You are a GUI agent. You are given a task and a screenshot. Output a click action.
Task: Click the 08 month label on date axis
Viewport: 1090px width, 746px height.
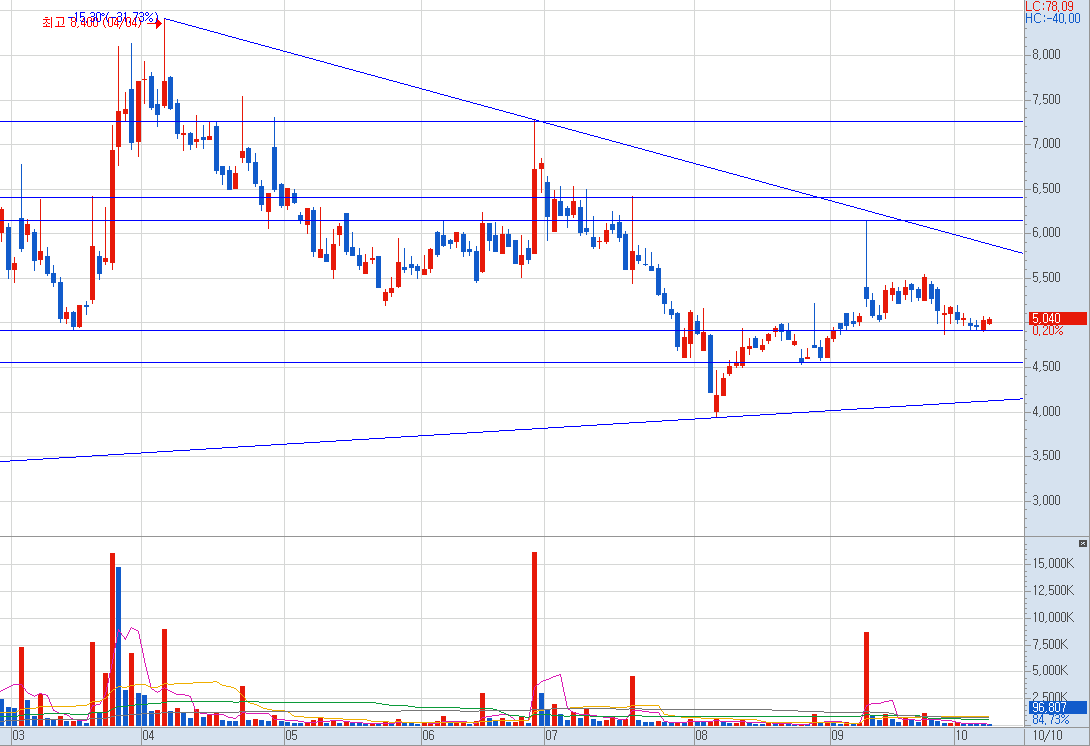coord(701,736)
